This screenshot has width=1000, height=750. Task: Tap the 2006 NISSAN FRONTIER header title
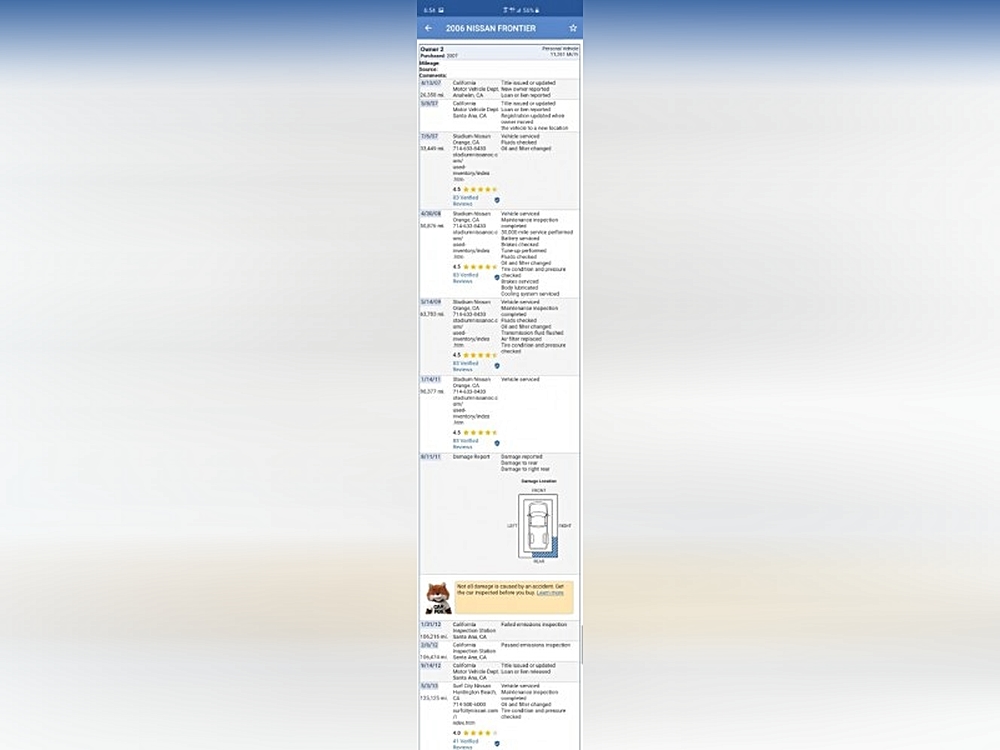(x=490, y=28)
